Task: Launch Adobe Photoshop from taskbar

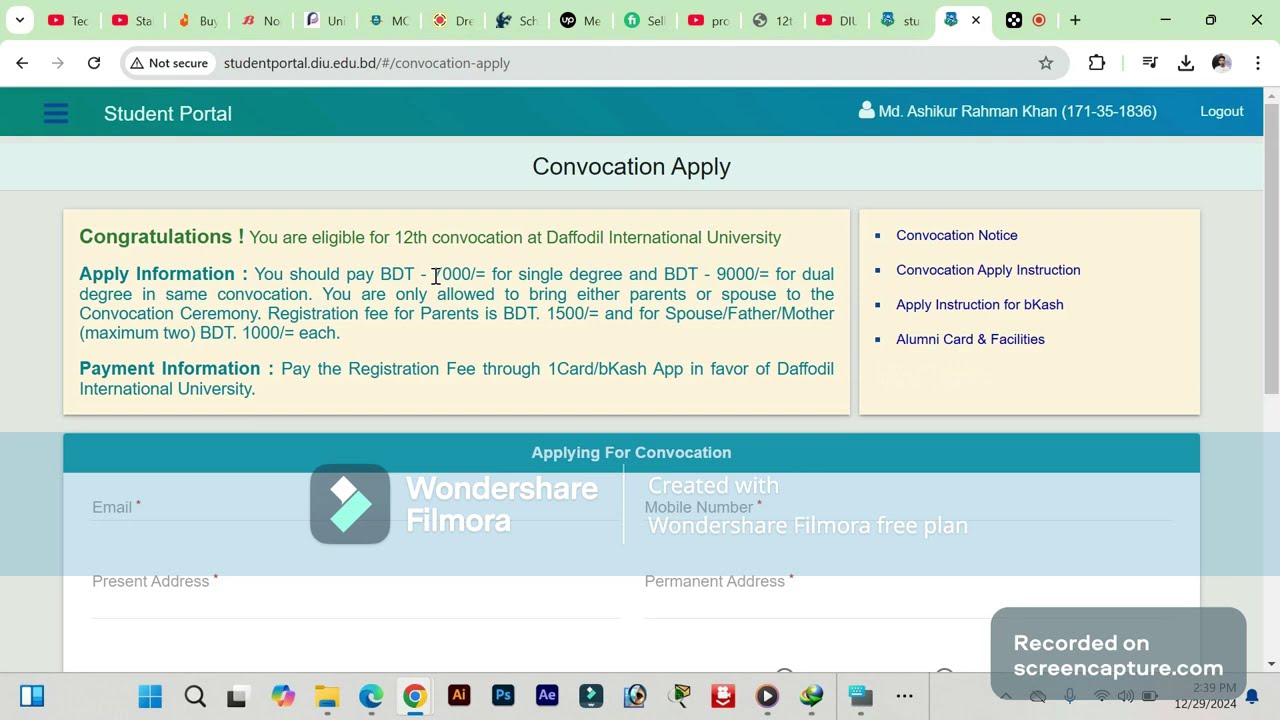Action: [x=503, y=696]
